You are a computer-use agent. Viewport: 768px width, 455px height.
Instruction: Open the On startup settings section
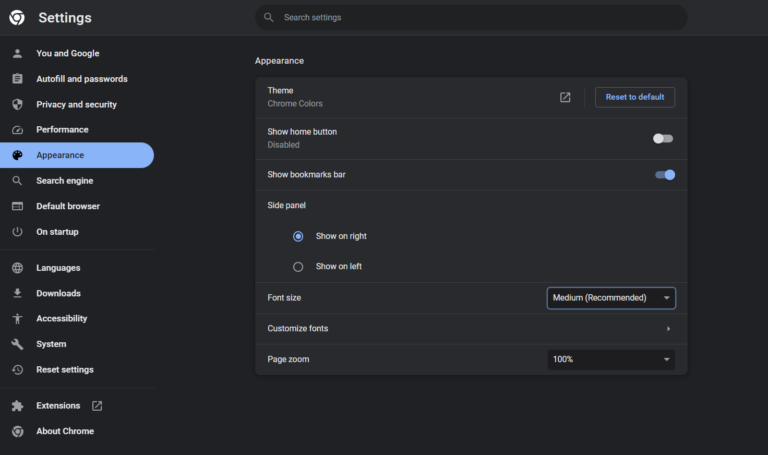(x=57, y=232)
